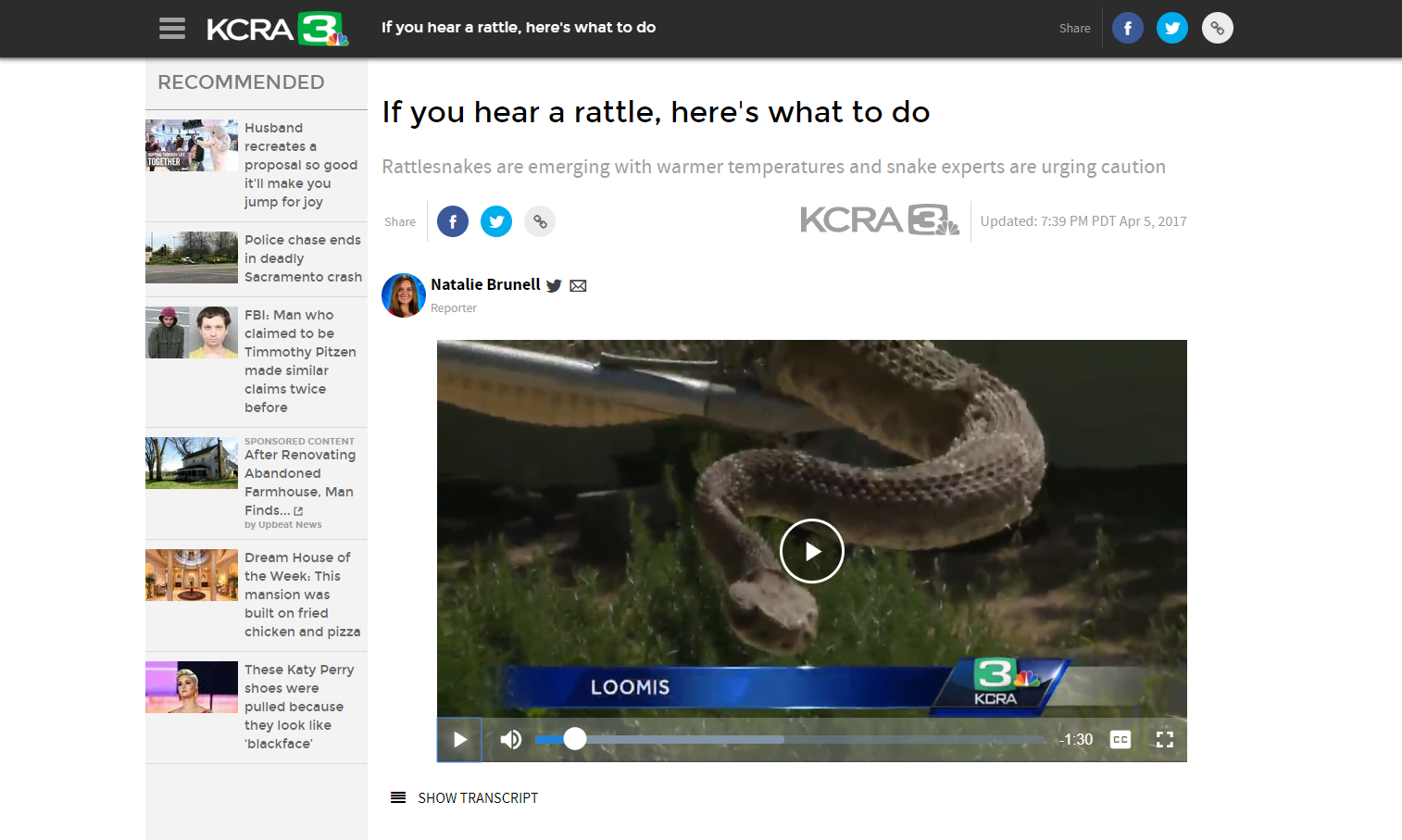This screenshot has height=840, width=1402.
Task: Open 'FBI: Man who claimed' article
Action: (300, 361)
